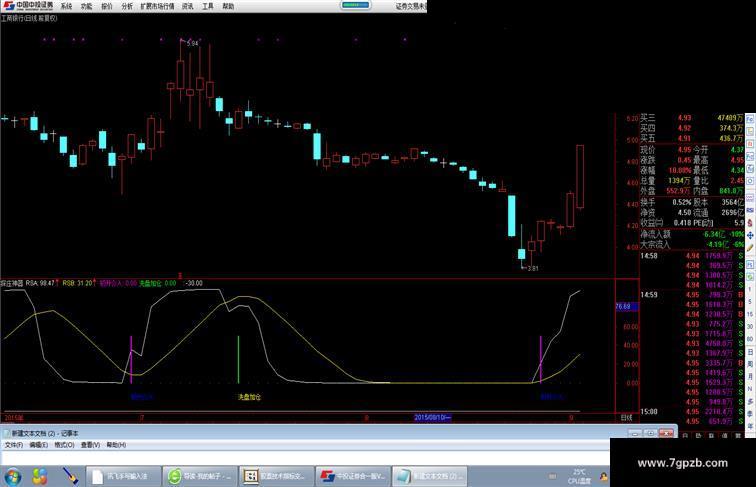Click the 洗盘加仓 yellow label in indicator
The image size is (756, 487).
(249, 397)
